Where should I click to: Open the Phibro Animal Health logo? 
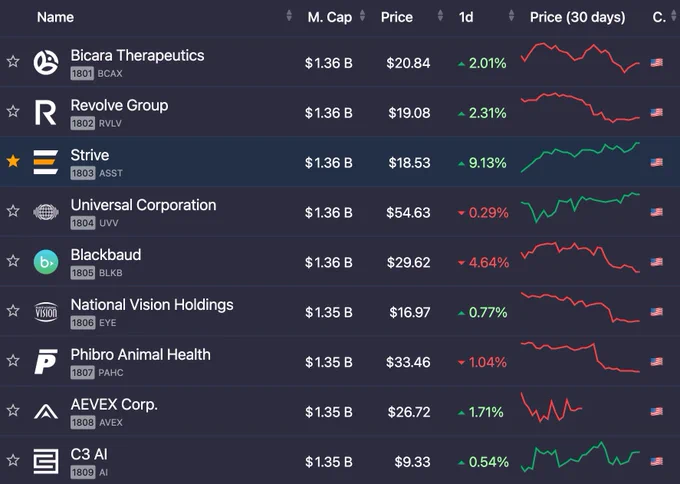46,361
